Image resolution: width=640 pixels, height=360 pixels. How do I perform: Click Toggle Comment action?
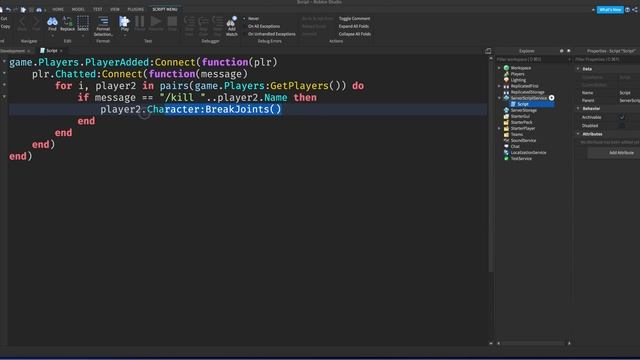coord(354,18)
